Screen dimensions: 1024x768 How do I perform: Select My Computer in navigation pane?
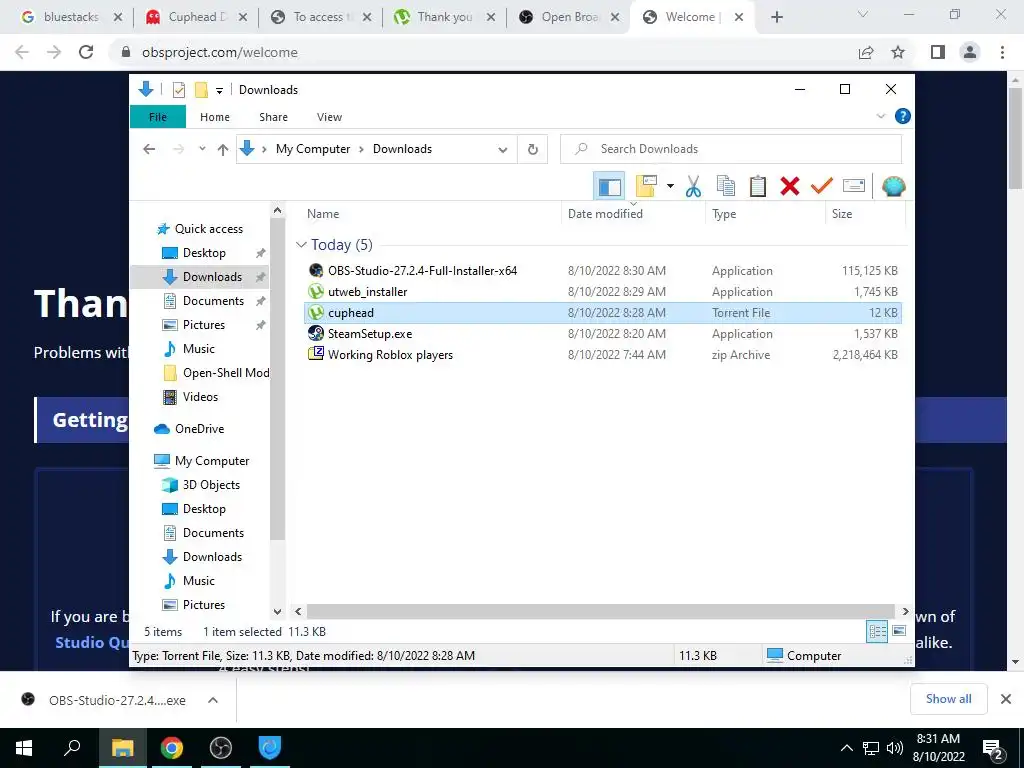click(212, 461)
